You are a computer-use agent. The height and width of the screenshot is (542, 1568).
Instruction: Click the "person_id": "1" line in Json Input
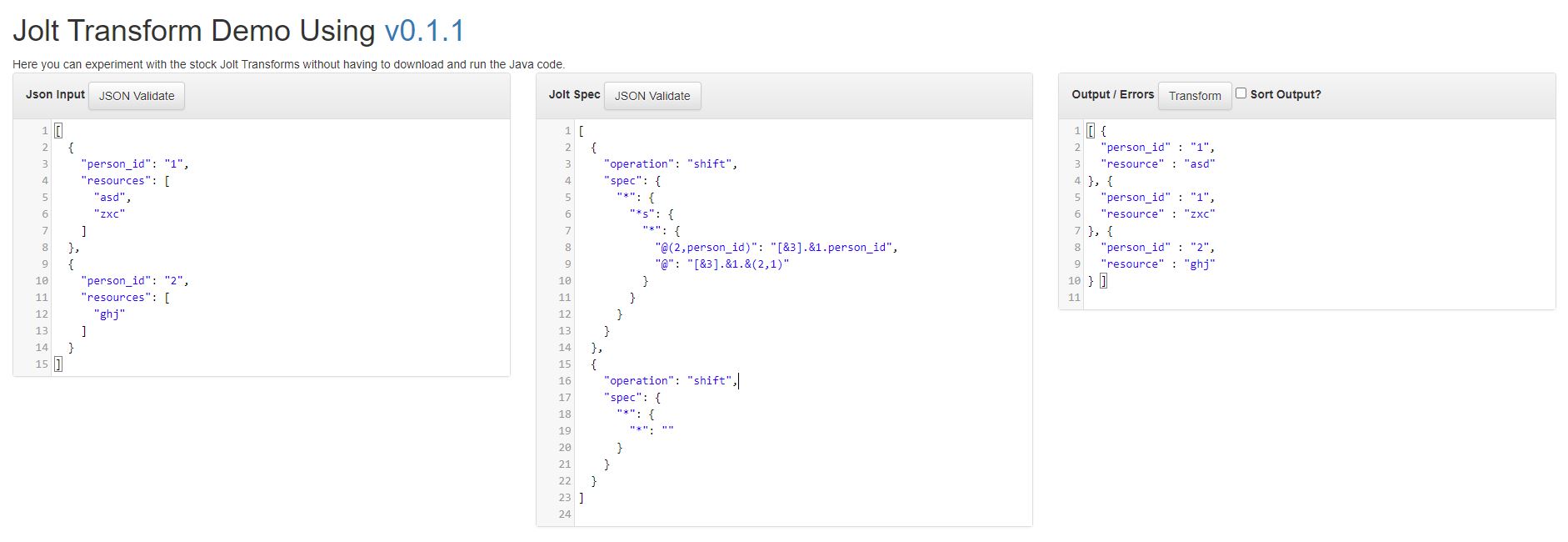[135, 164]
